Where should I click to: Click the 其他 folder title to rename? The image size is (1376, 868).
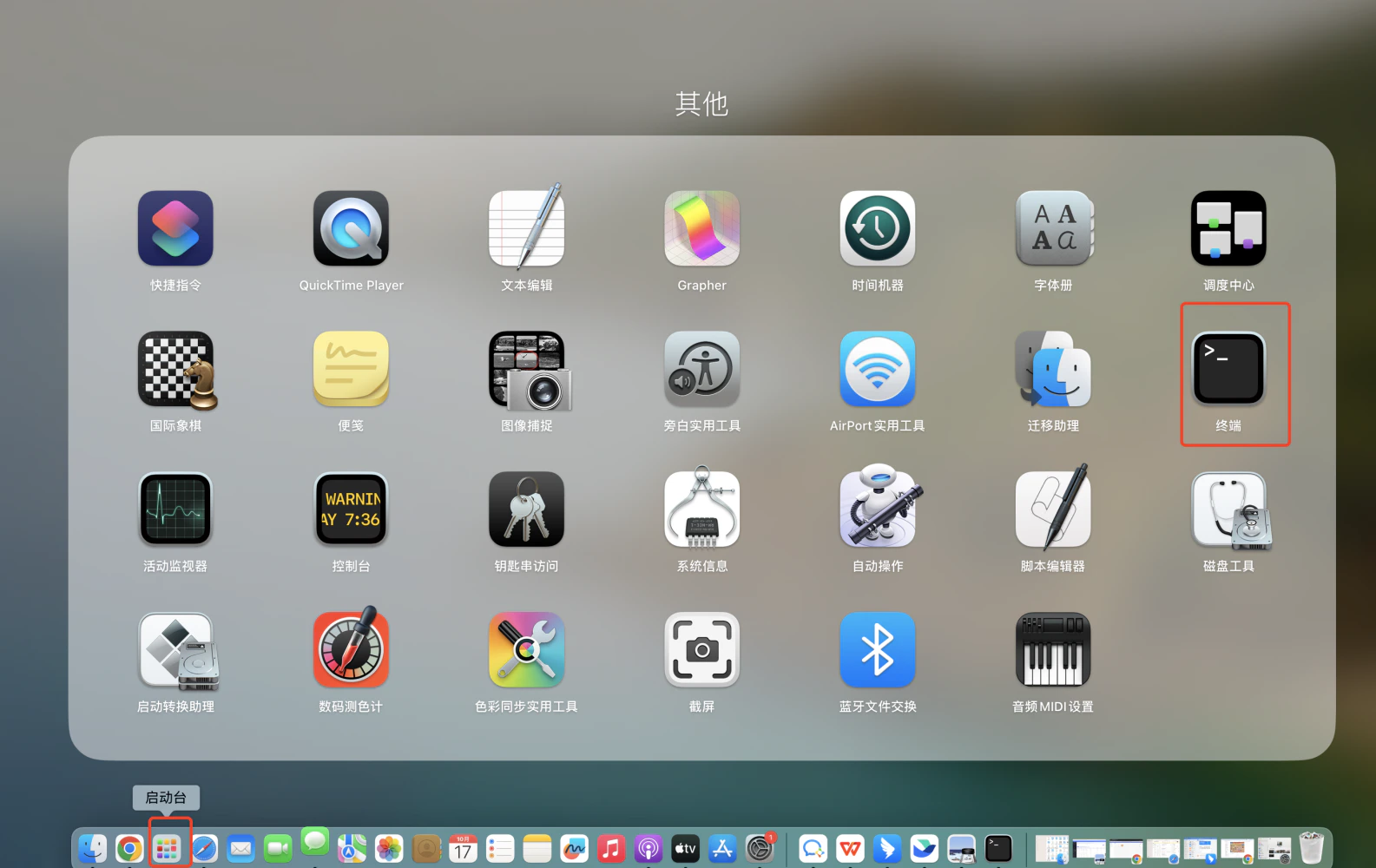[x=701, y=104]
